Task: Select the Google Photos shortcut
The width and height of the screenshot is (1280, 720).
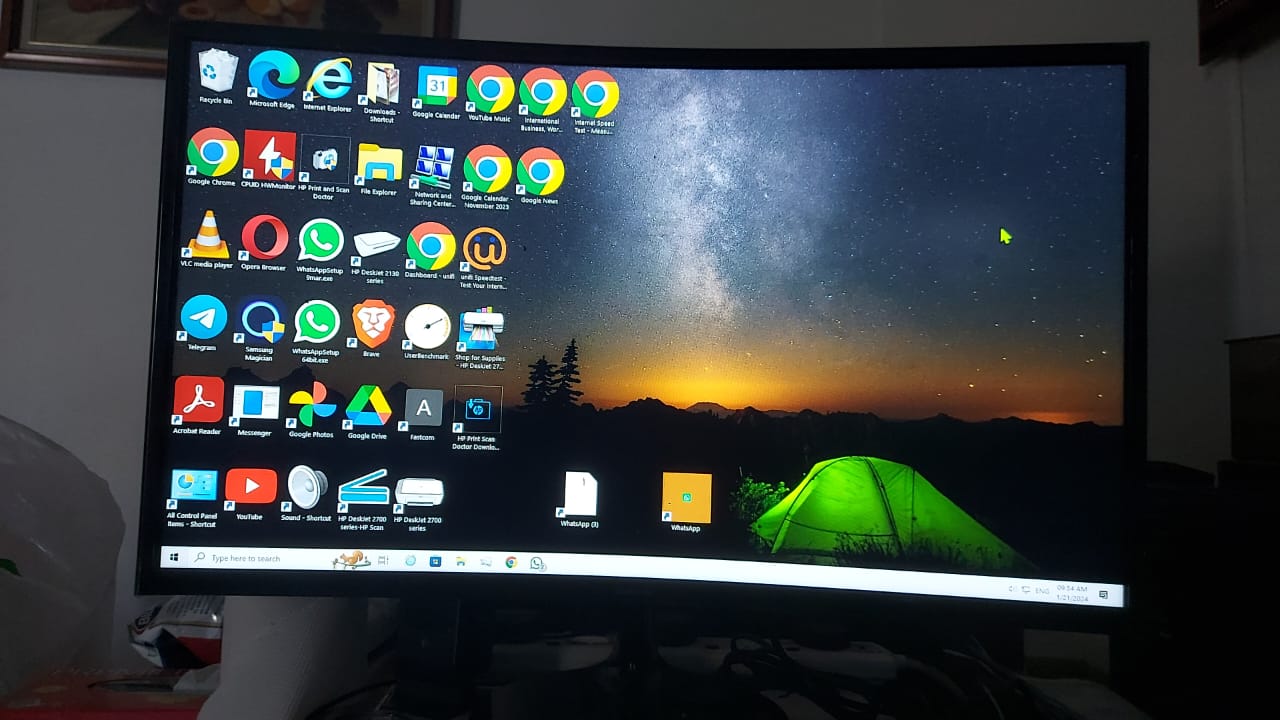Action: [312, 410]
